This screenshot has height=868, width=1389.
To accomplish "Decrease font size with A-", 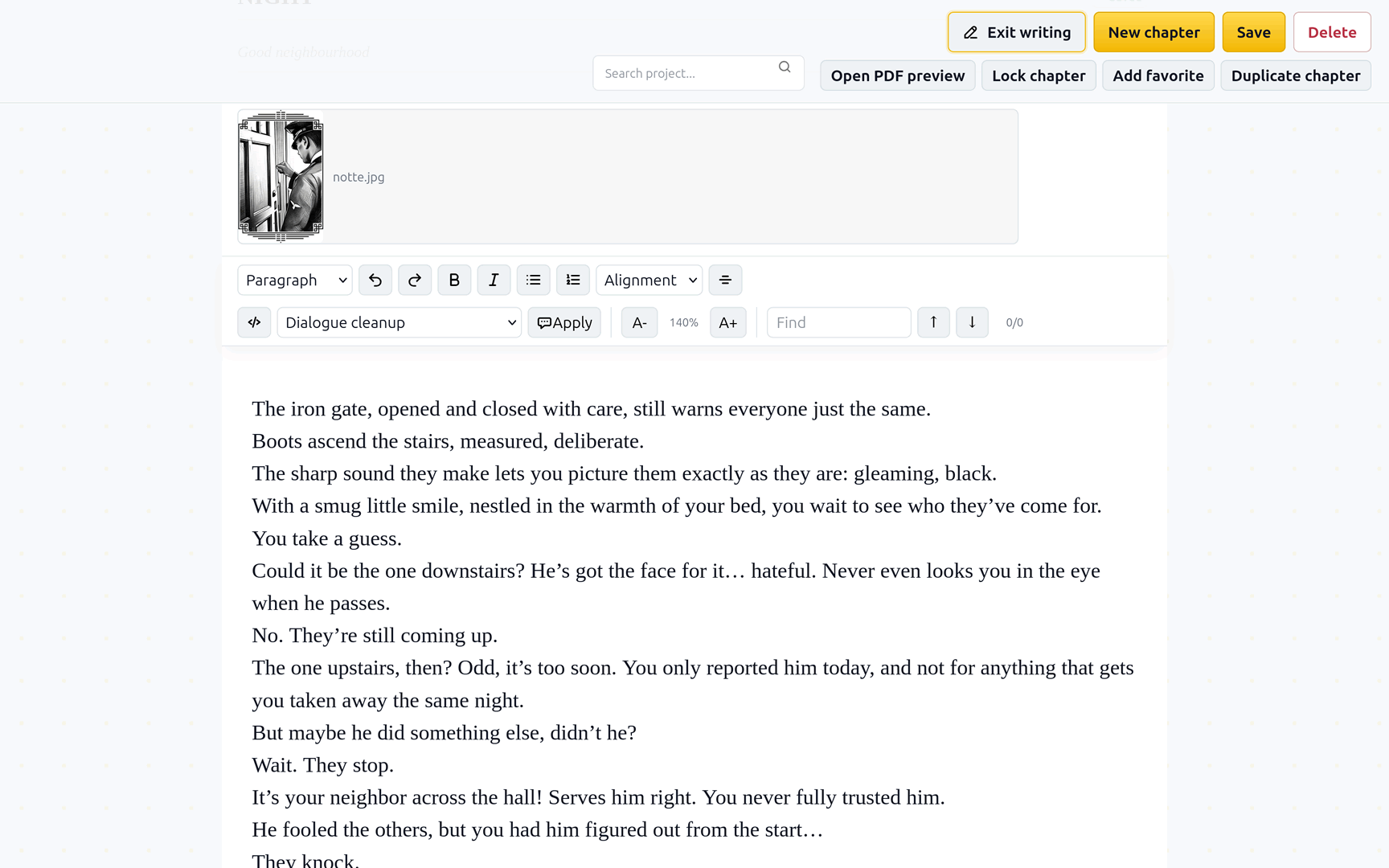I will click(639, 322).
